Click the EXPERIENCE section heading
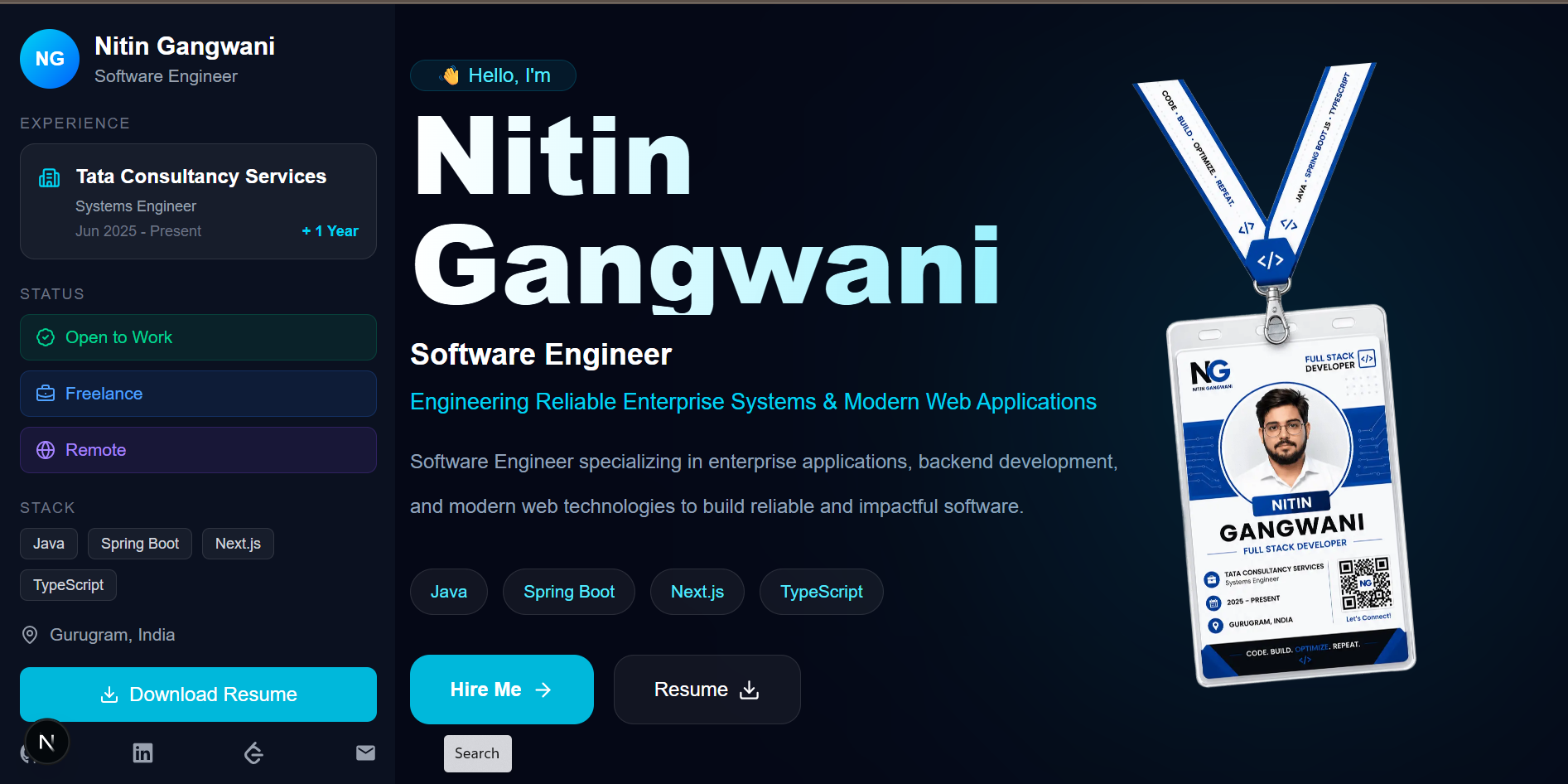The image size is (1568, 784). tap(75, 123)
